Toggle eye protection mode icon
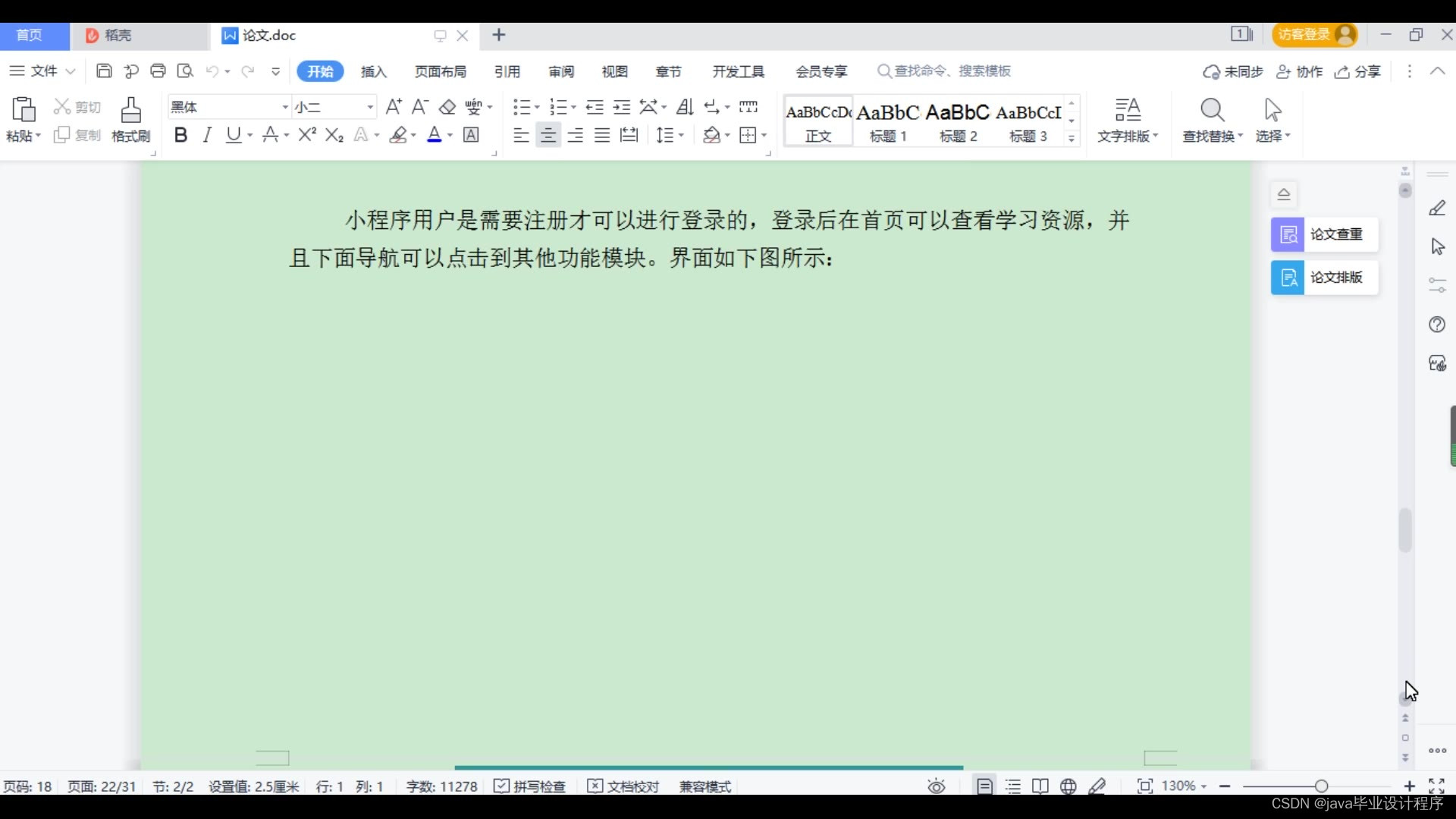1456x819 pixels. tap(937, 786)
